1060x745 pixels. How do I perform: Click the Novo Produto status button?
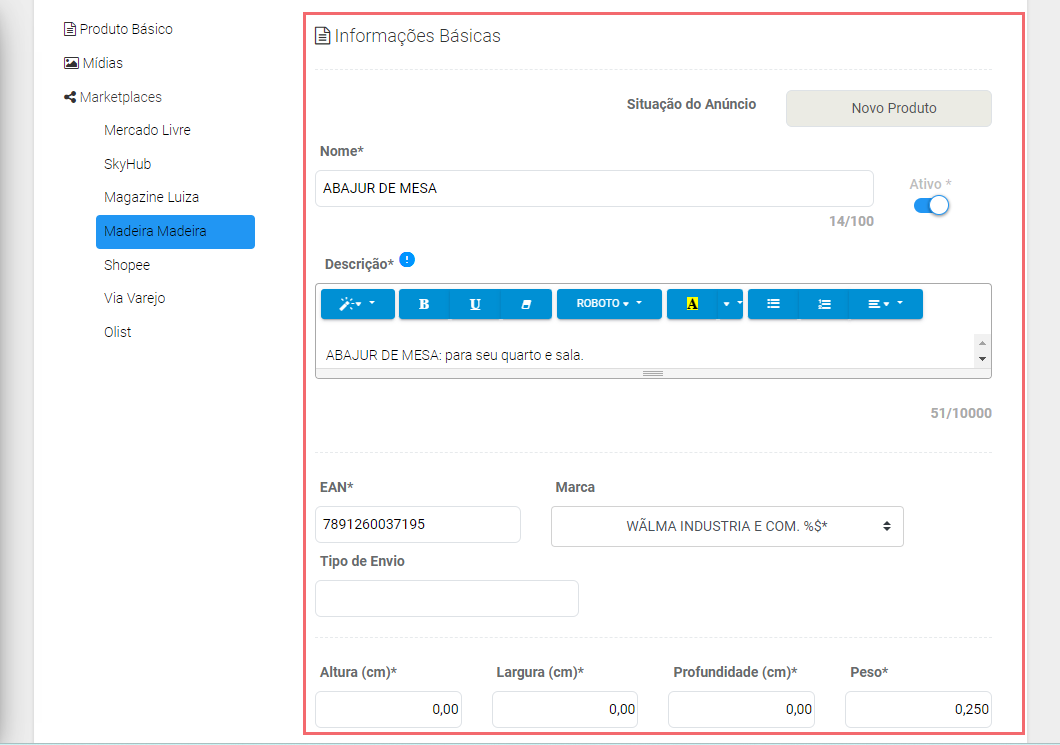(888, 108)
